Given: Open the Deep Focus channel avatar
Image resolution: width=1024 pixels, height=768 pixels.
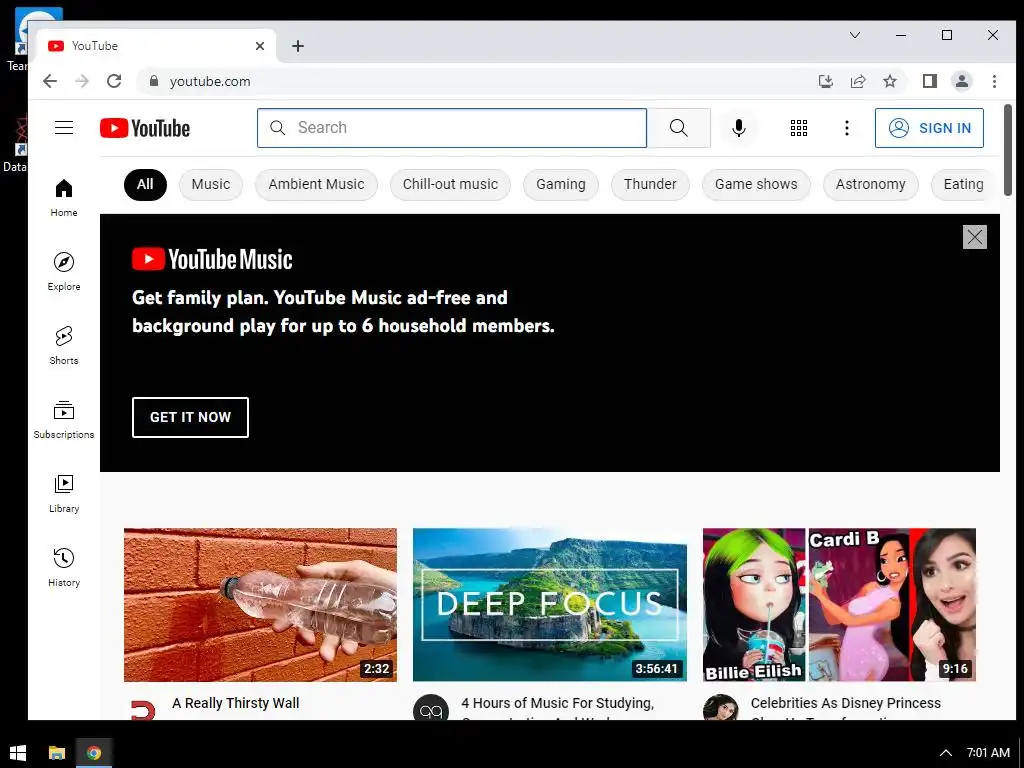Looking at the screenshot, I should click(431, 708).
